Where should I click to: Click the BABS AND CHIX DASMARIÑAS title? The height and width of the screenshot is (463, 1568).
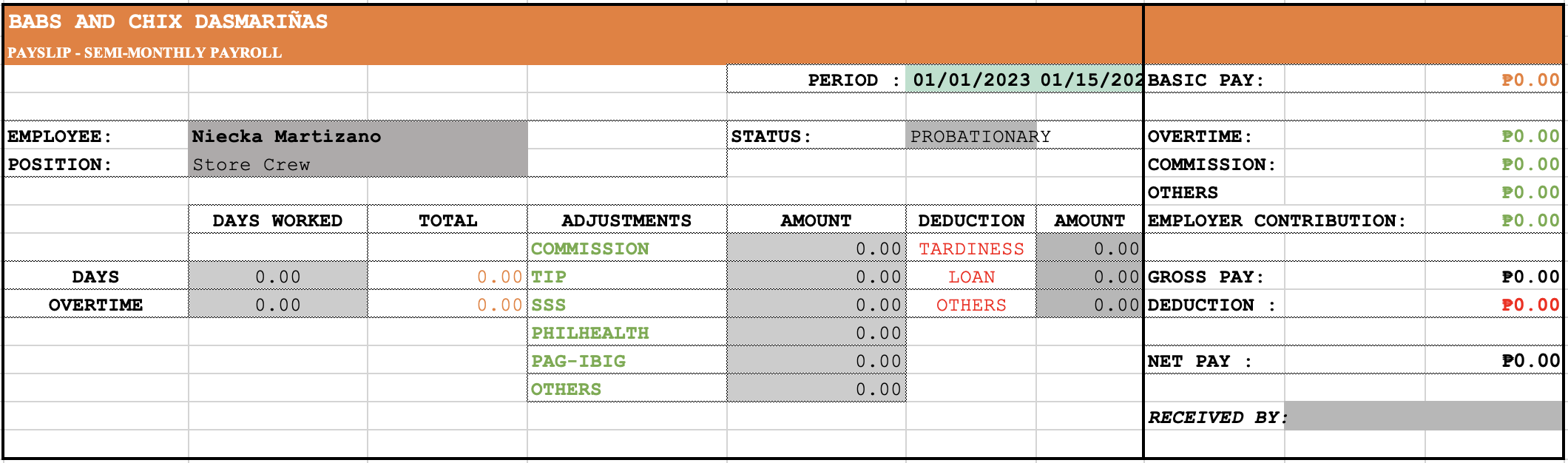click(x=168, y=21)
